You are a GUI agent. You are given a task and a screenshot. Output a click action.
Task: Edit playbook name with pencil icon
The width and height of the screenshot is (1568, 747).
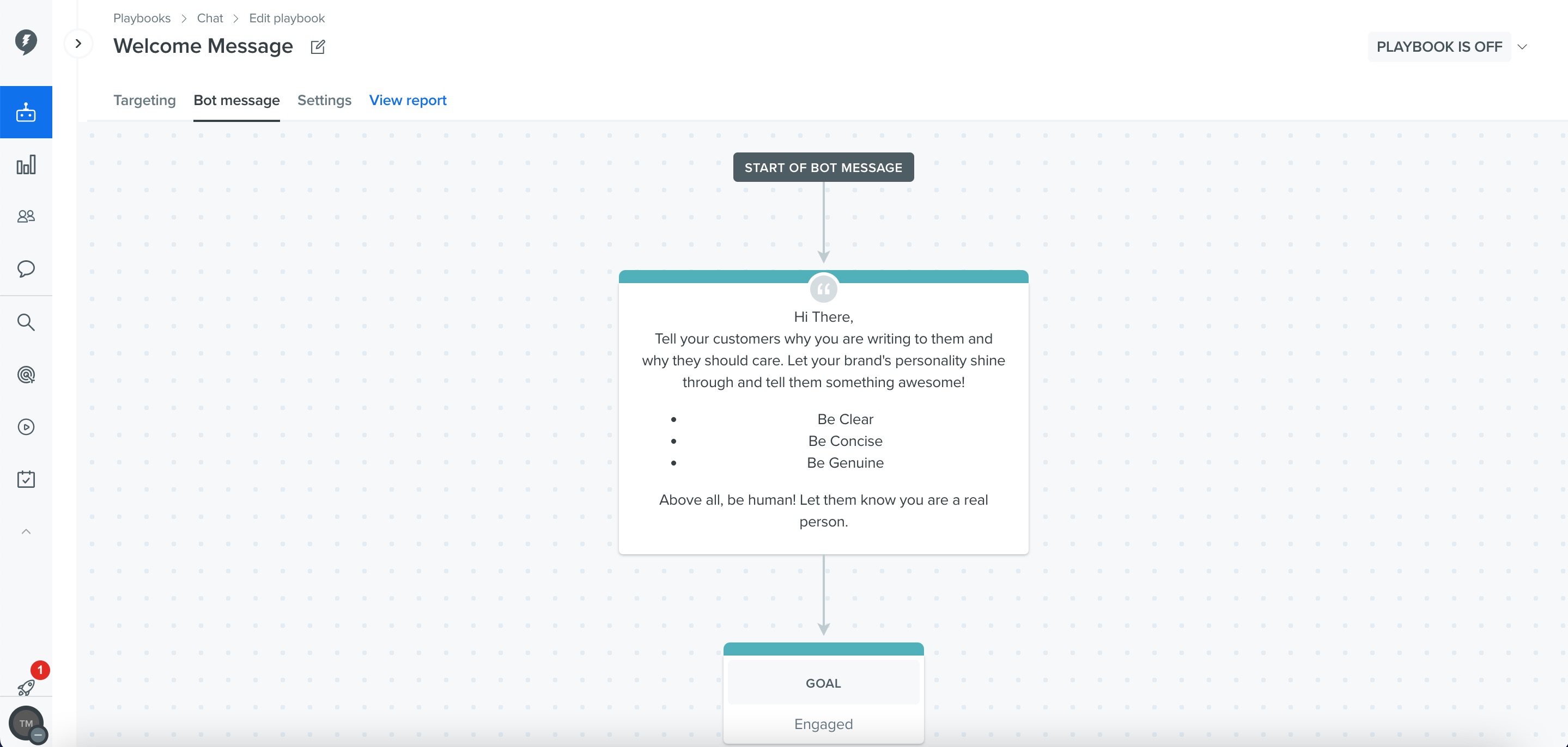click(x=318, y=47)
